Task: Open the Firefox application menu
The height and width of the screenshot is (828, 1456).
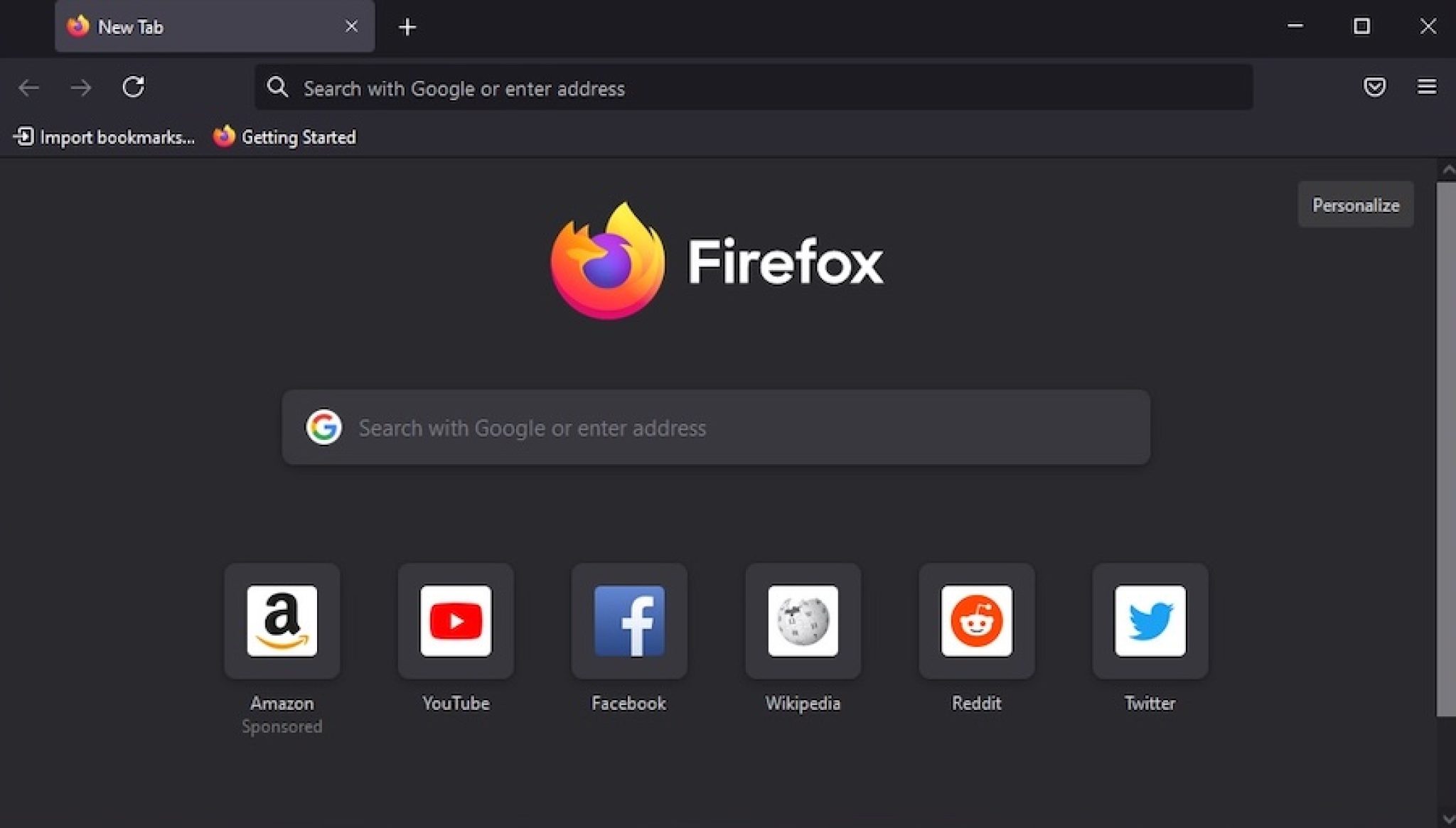Action: (x=1427, y=87)
